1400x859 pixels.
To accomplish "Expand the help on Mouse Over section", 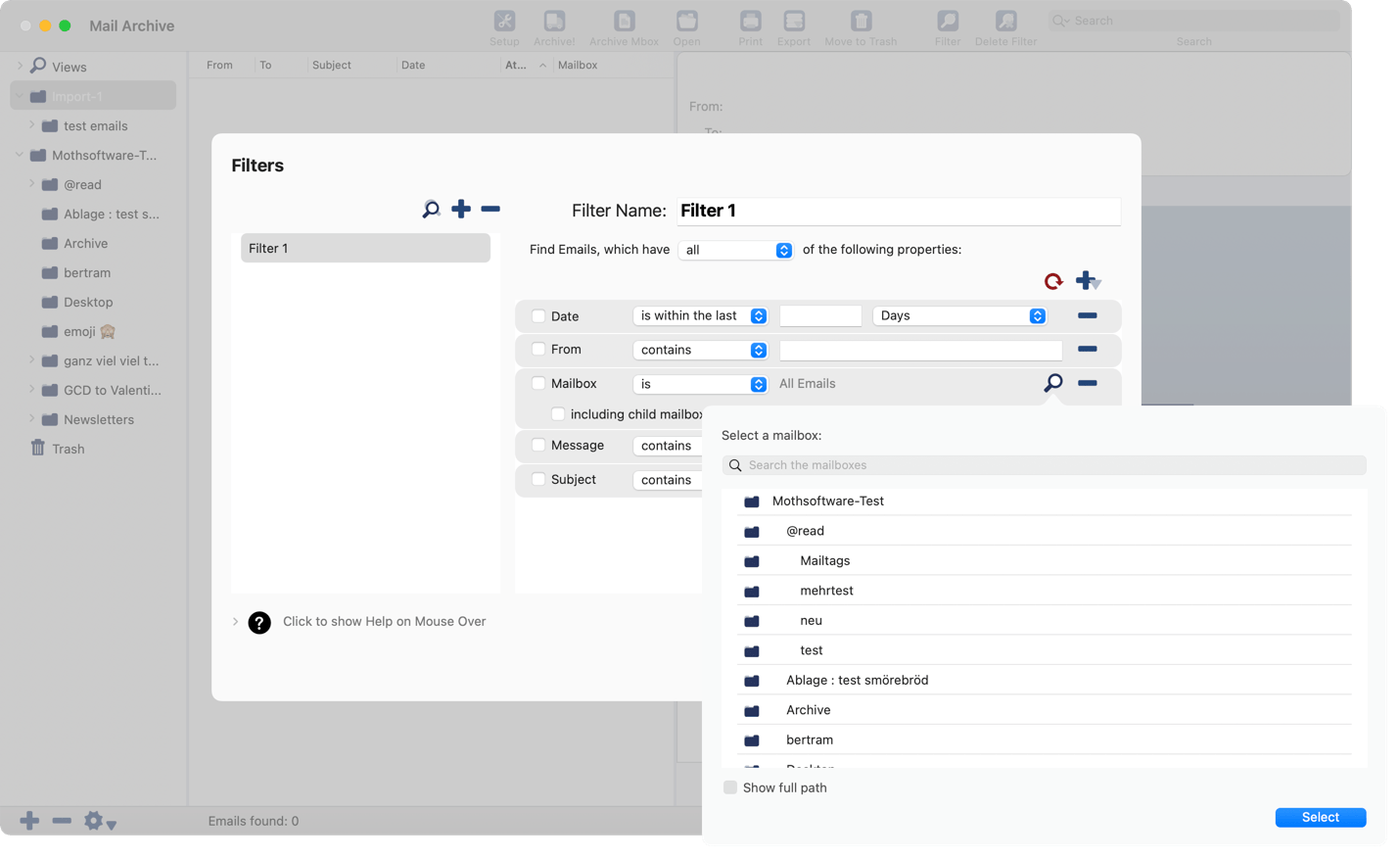I will [236, 622].
